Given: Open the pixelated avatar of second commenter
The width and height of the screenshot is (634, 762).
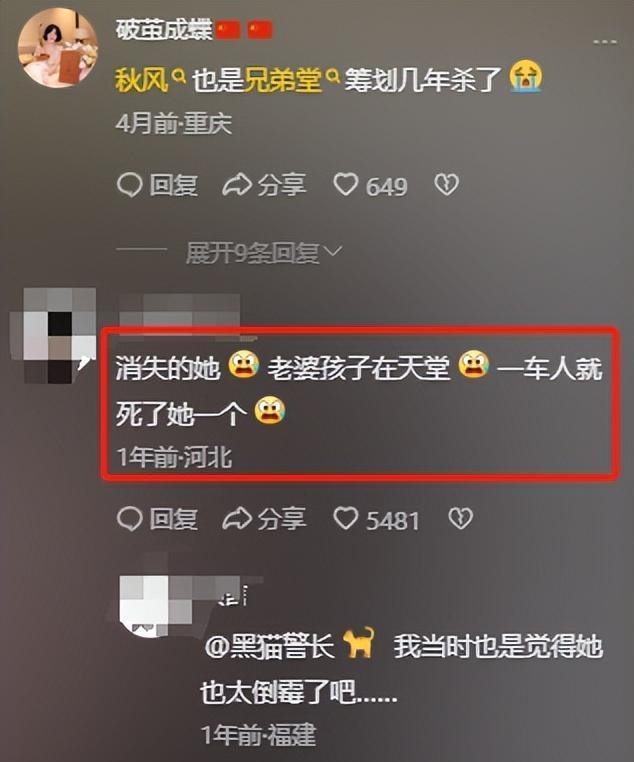Looking at the screenshot, I should click(x=53, y=335).
